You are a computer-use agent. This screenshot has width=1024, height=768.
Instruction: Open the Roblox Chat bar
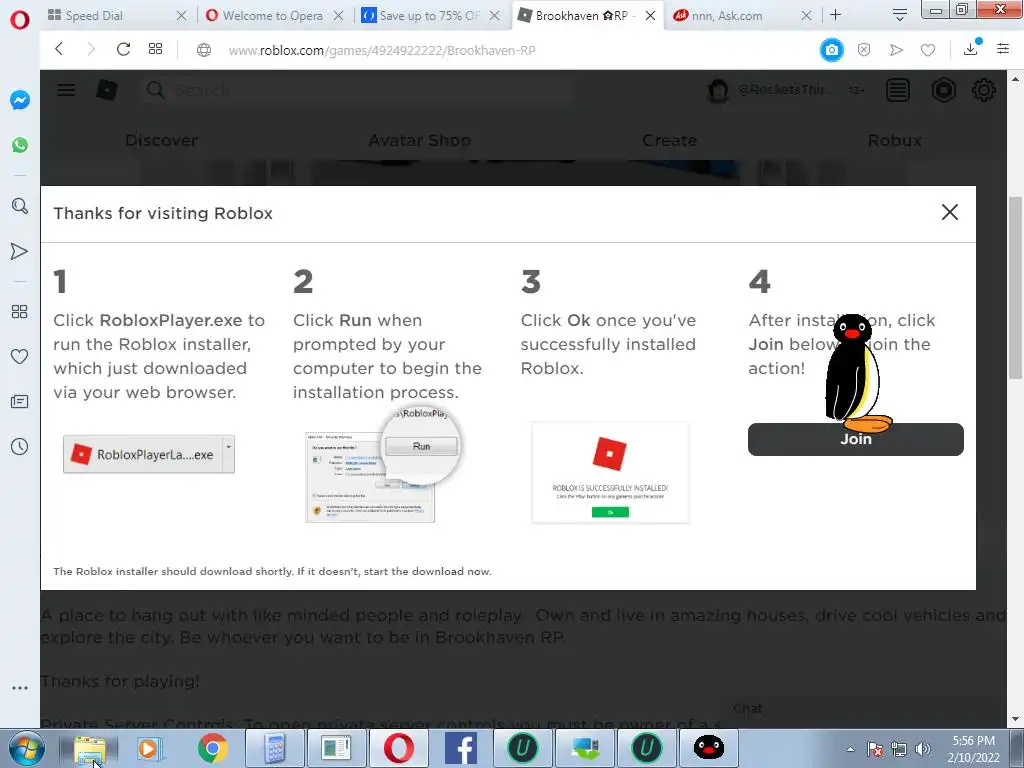tap(863, 709)
